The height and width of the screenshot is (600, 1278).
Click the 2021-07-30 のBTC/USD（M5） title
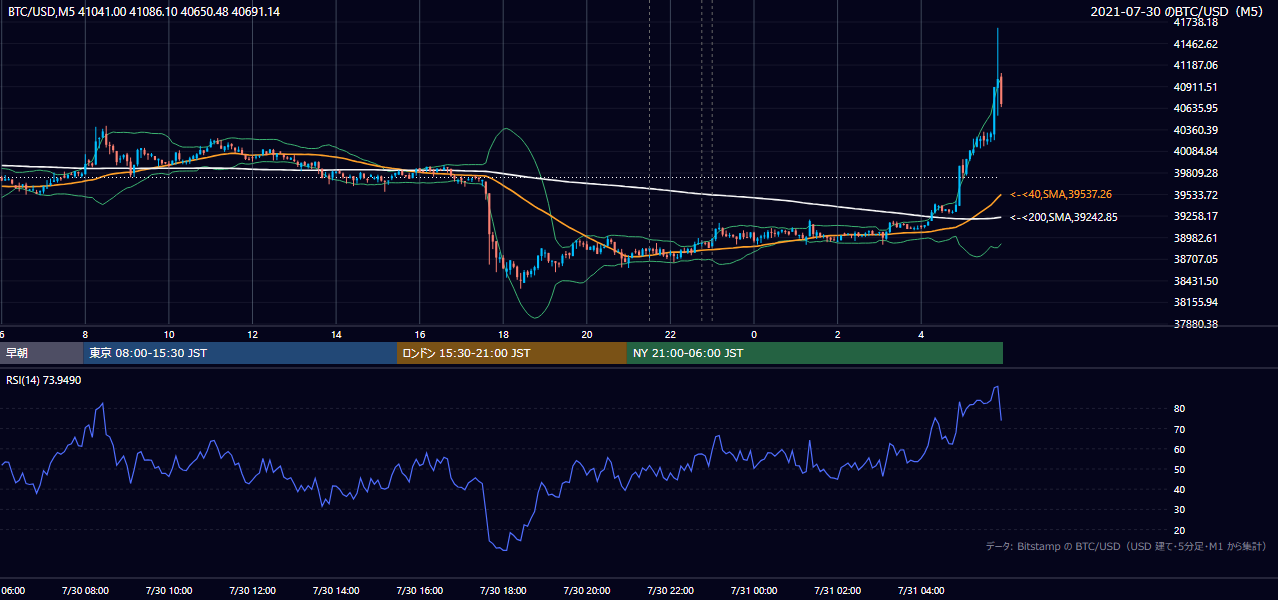coord(1178,12)
